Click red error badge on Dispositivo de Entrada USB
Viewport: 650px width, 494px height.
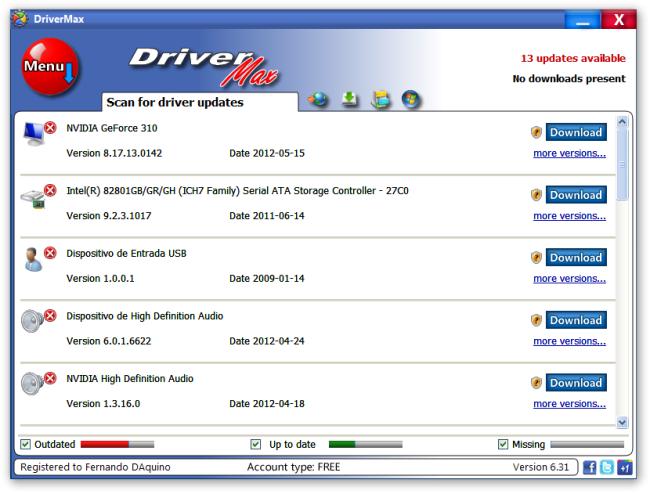[x=51, y=253]
